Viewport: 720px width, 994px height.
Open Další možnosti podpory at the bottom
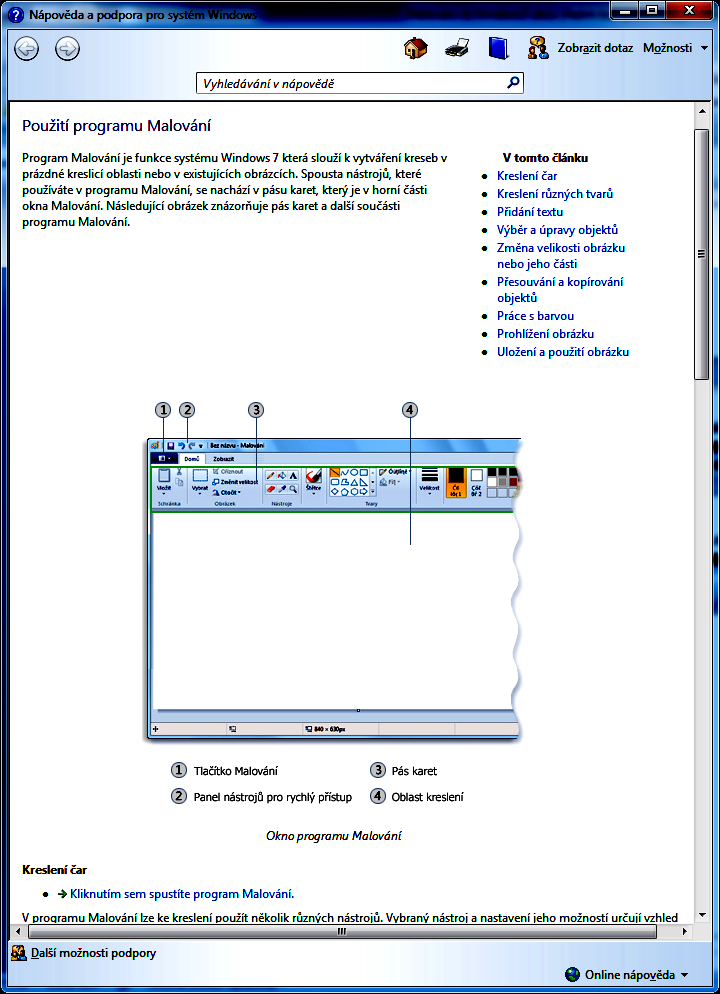click(x=93, y=952)
